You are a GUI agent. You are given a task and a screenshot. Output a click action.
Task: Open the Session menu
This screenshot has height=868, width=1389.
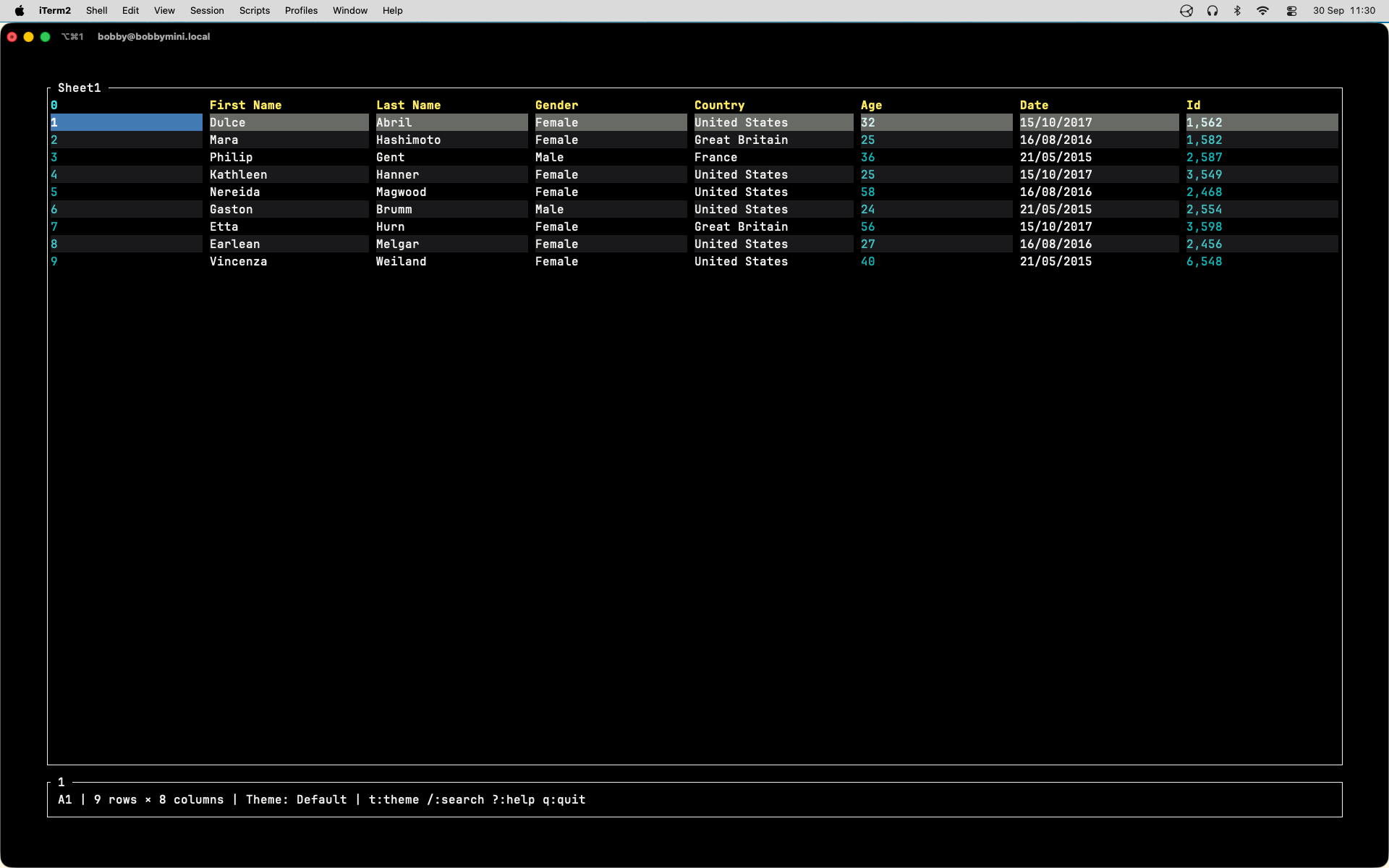click(x=207, y=11)
